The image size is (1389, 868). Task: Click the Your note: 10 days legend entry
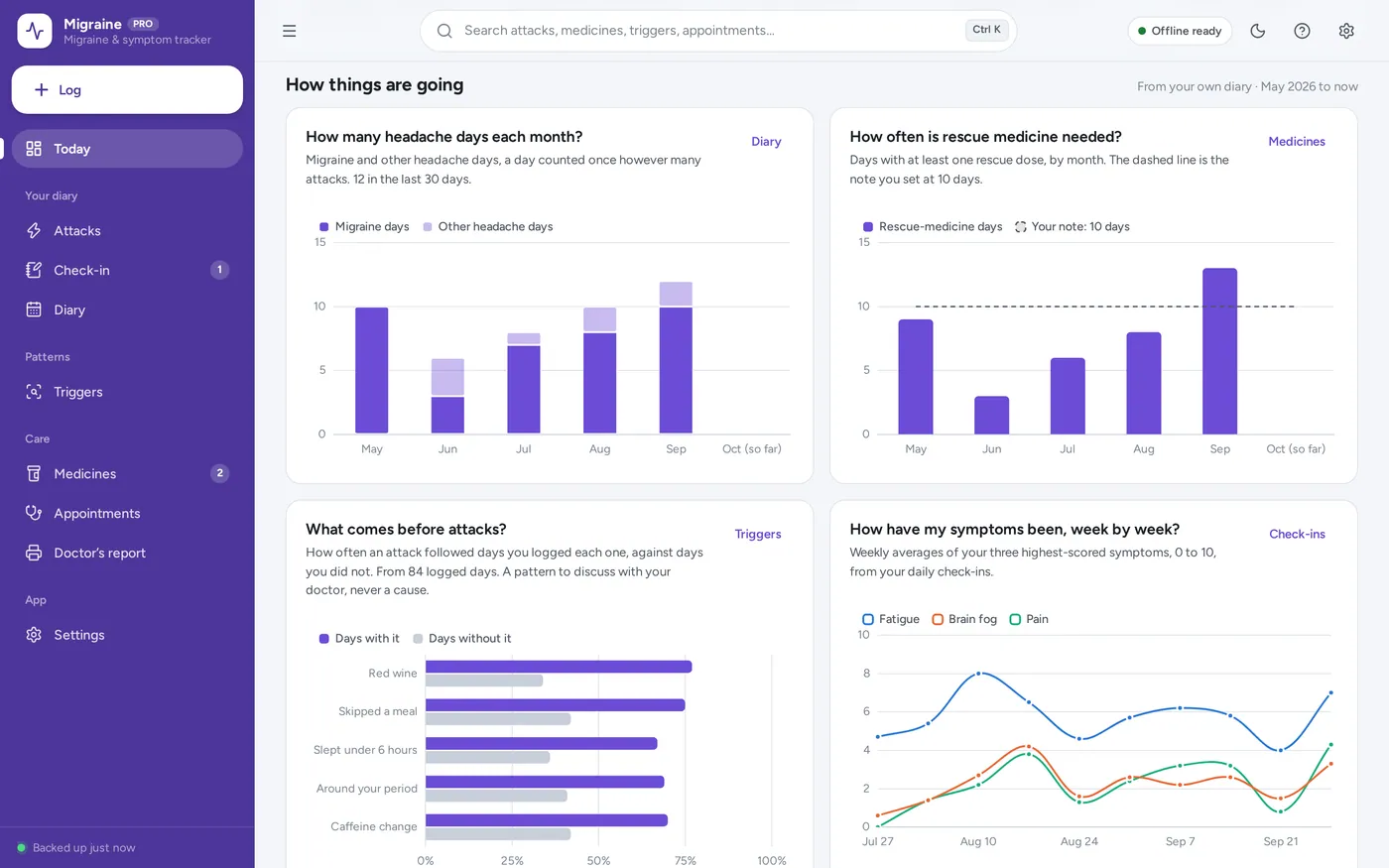[x=1073, y=227]
